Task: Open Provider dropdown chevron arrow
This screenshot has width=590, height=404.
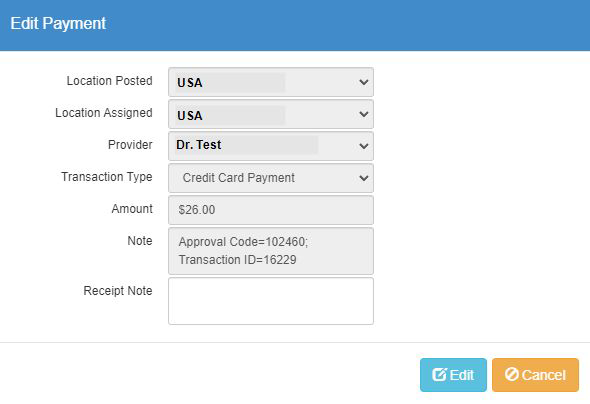Action: pos(363,146)
